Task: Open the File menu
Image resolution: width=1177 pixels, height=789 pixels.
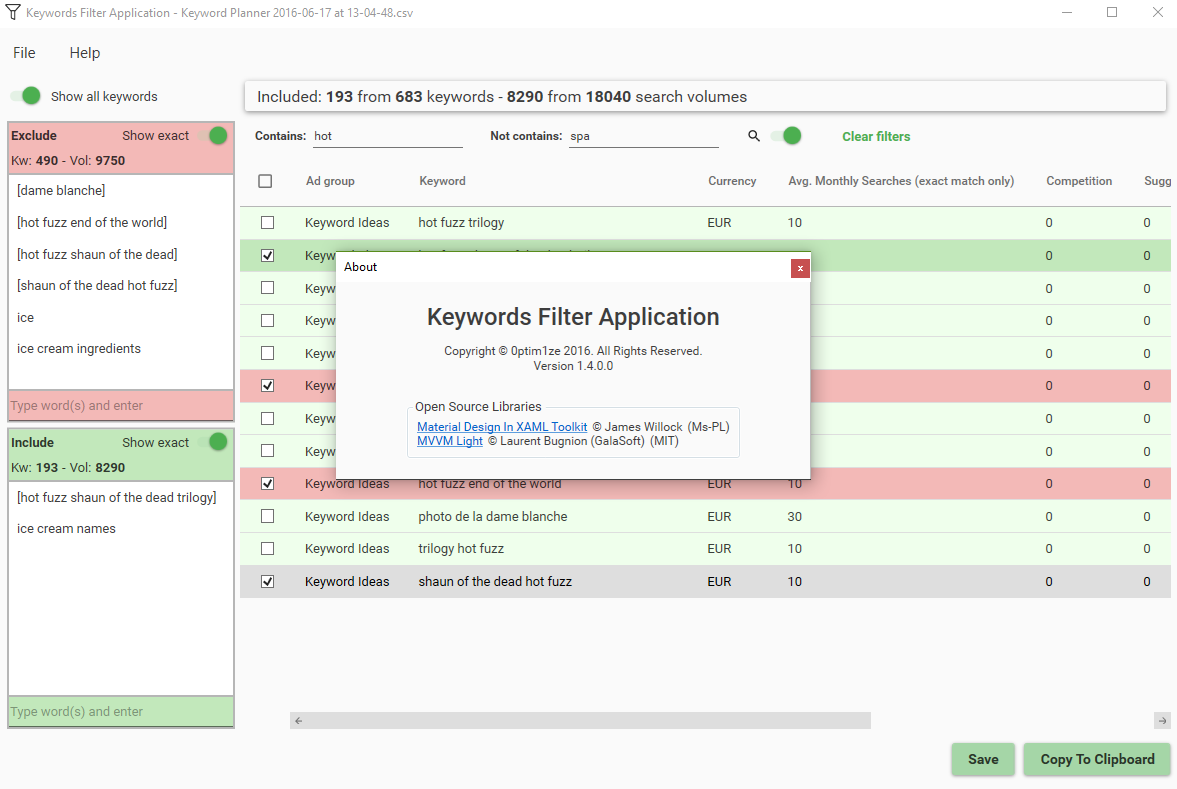Action: pos(24,53)
